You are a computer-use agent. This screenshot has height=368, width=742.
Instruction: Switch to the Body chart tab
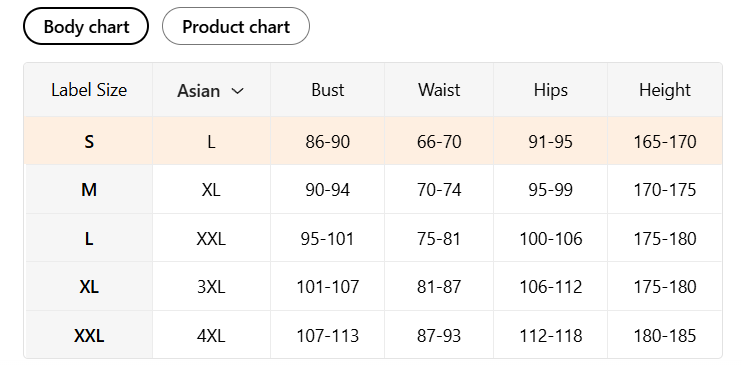86,26
